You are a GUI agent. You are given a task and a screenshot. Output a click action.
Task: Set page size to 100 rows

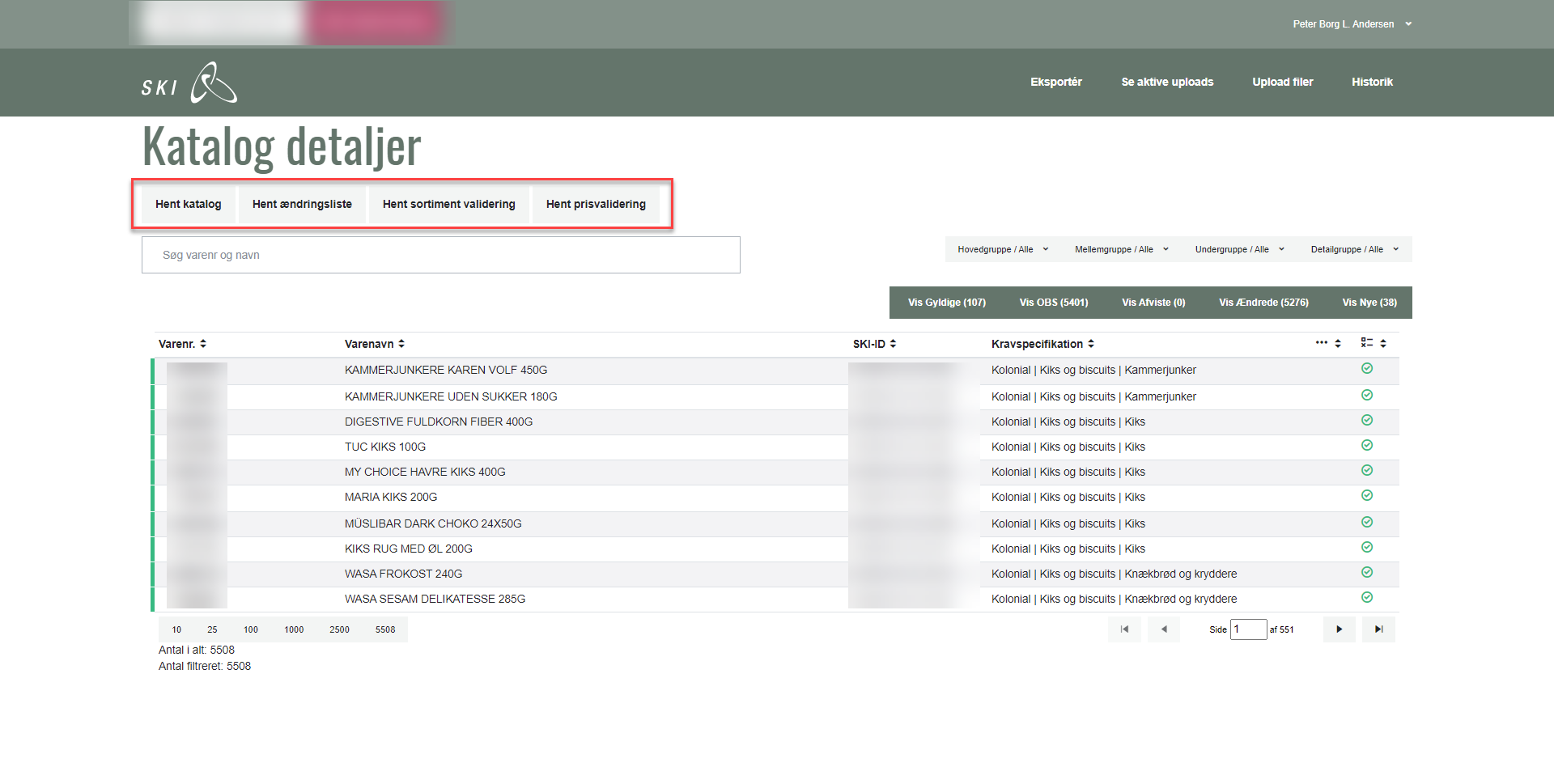coord(251,629)
